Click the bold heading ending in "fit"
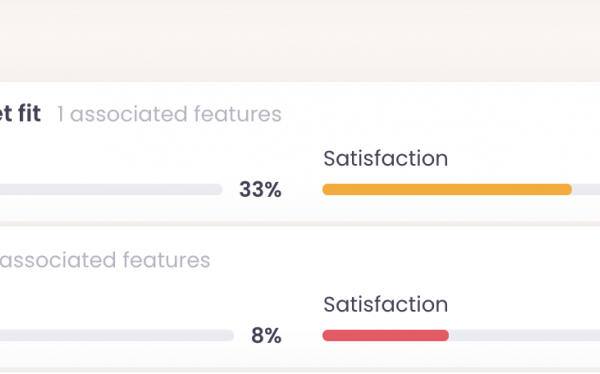Viewport: 600px width, 374px height. (x=20, y=114)
